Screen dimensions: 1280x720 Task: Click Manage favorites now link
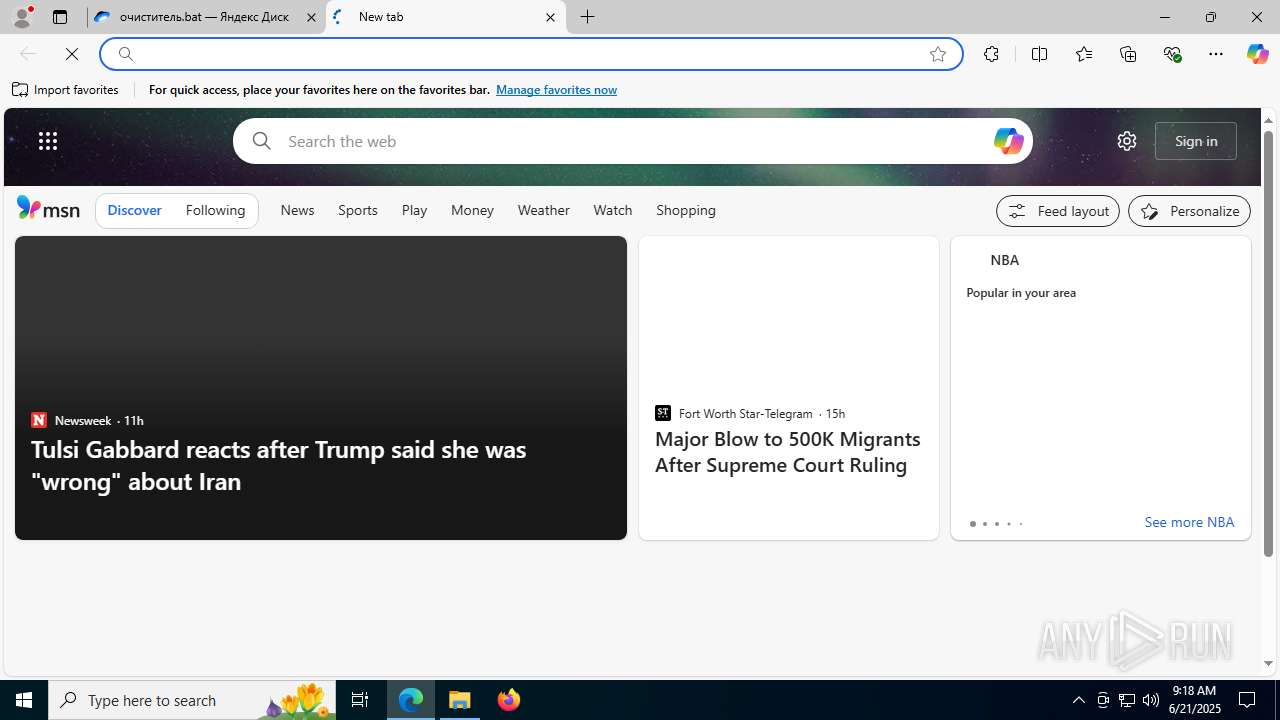(556, 90)
